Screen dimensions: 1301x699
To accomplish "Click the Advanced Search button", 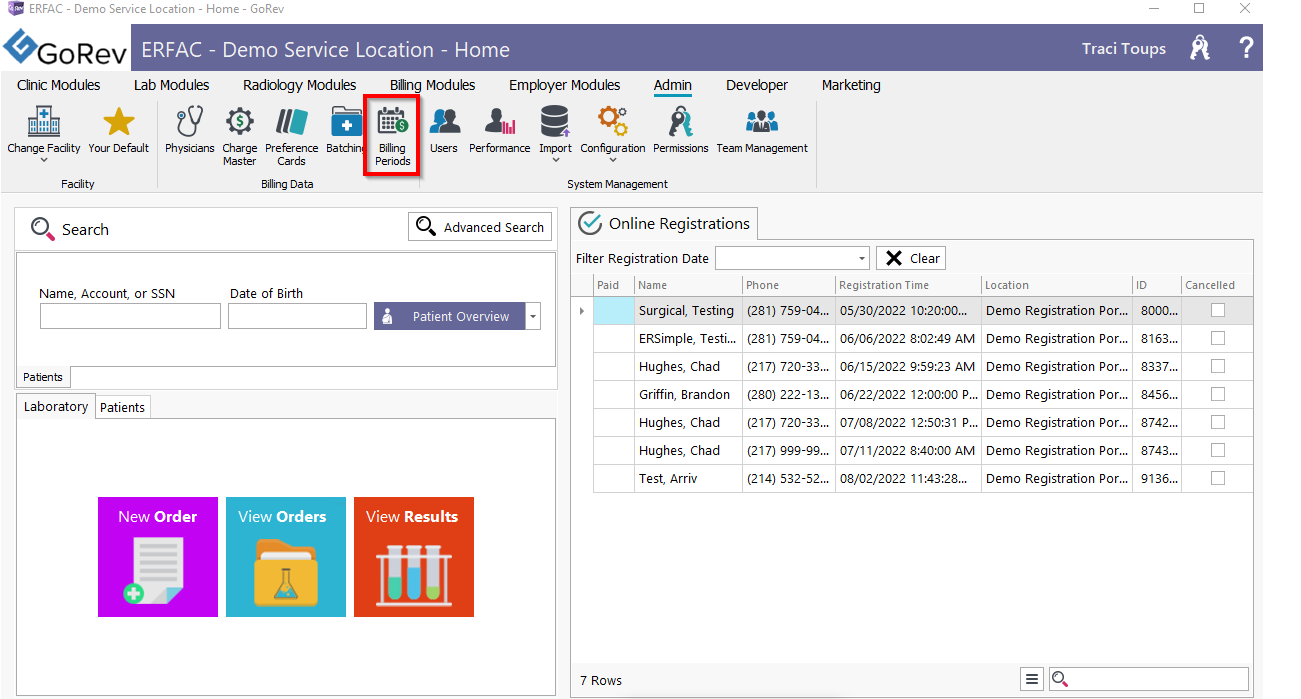I will point(480,227).
